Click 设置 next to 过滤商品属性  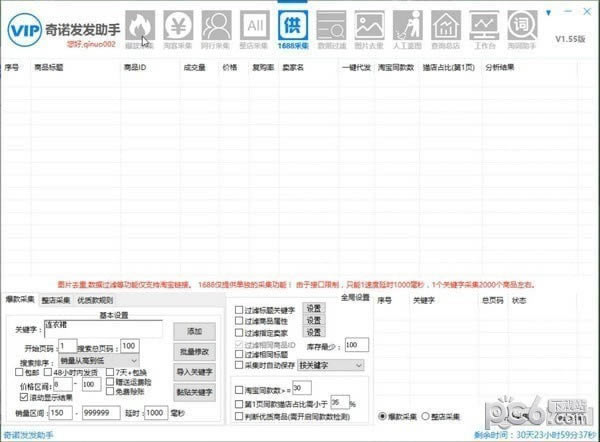tap(314, 320)
